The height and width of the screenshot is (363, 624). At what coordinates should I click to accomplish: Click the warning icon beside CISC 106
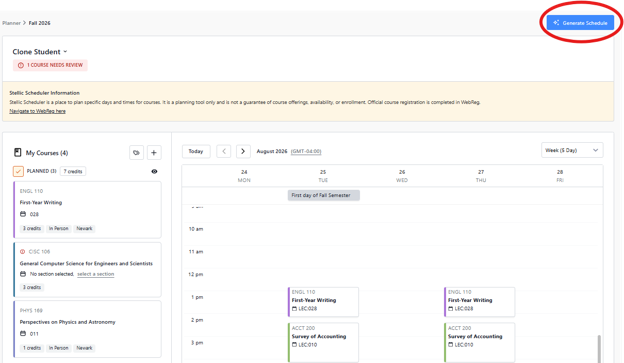click(x=23, y=252)
